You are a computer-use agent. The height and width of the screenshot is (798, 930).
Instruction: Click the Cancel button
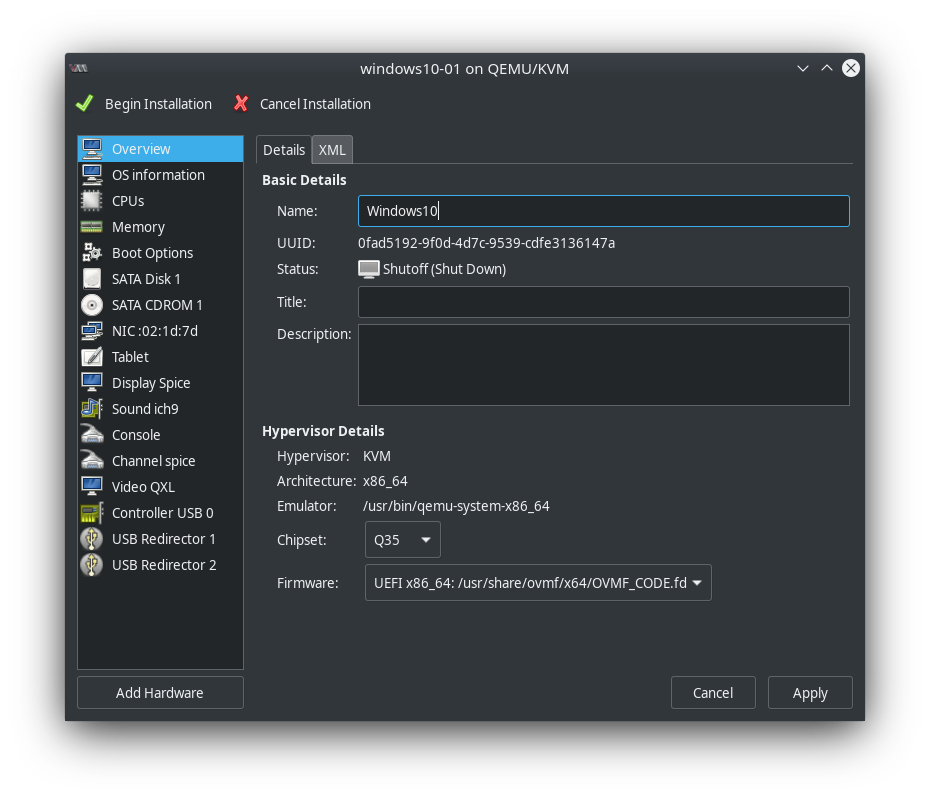click(x=713, y=692)
